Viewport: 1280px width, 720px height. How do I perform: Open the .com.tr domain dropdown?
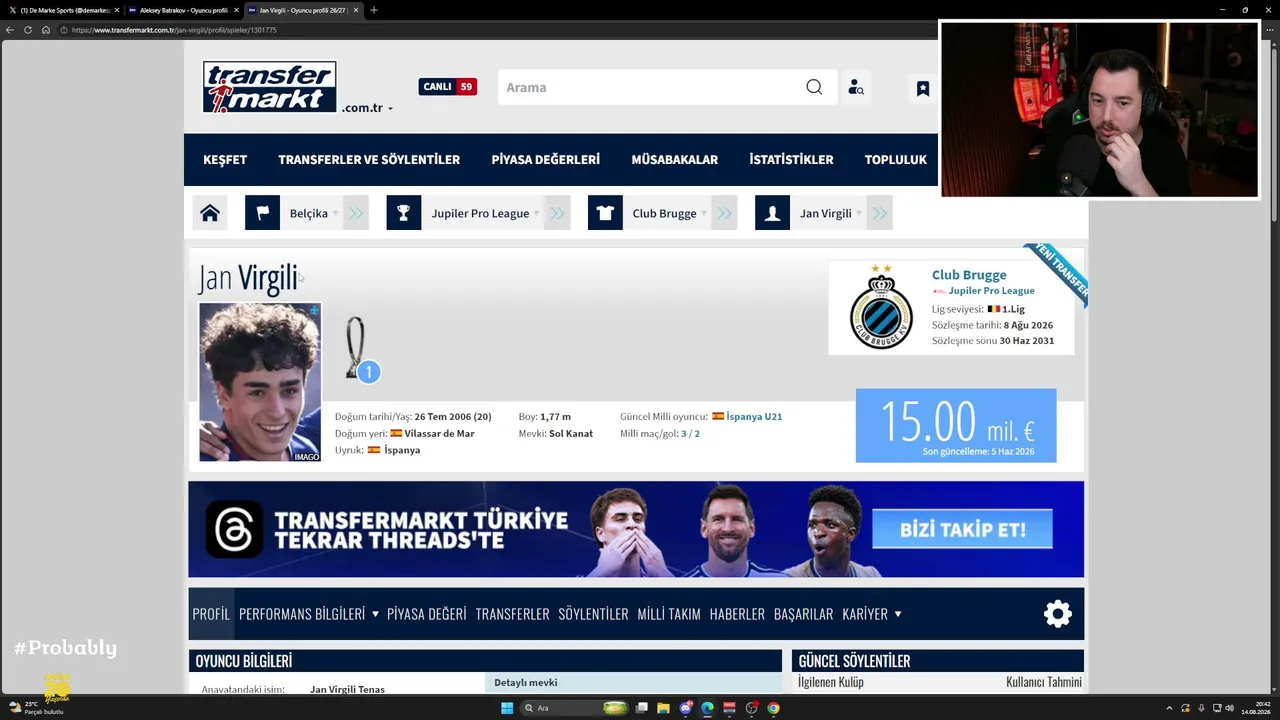(367, 108)
